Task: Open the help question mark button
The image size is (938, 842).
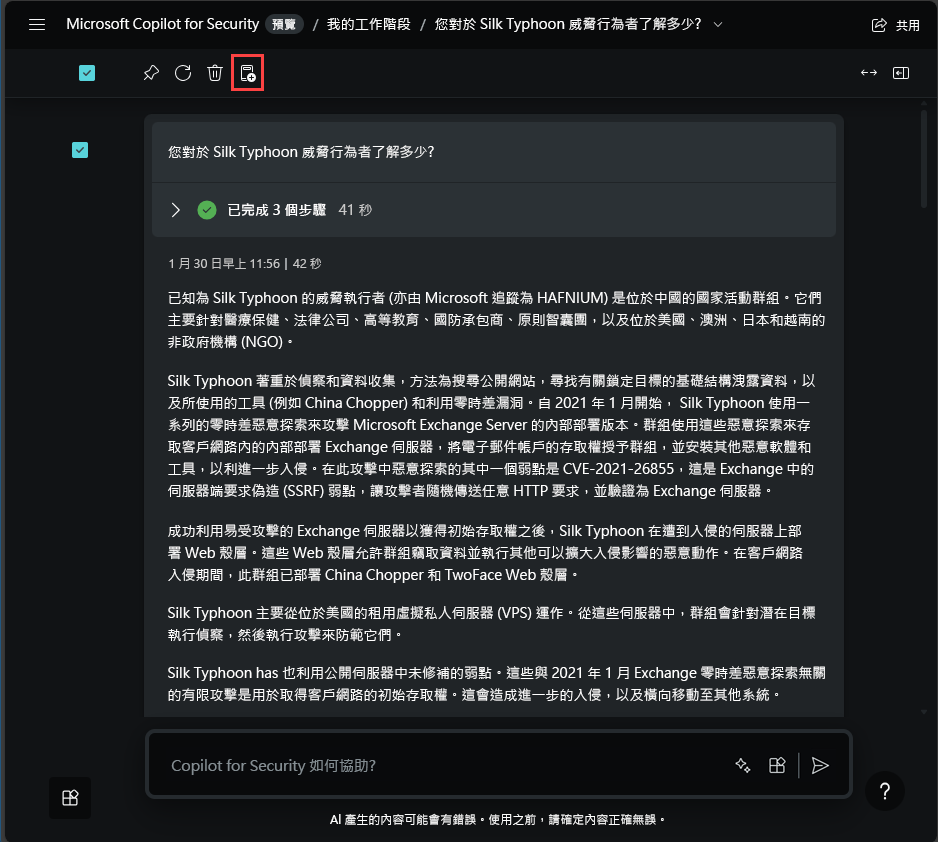Action: pyautogui.click(x=885, y=791)
